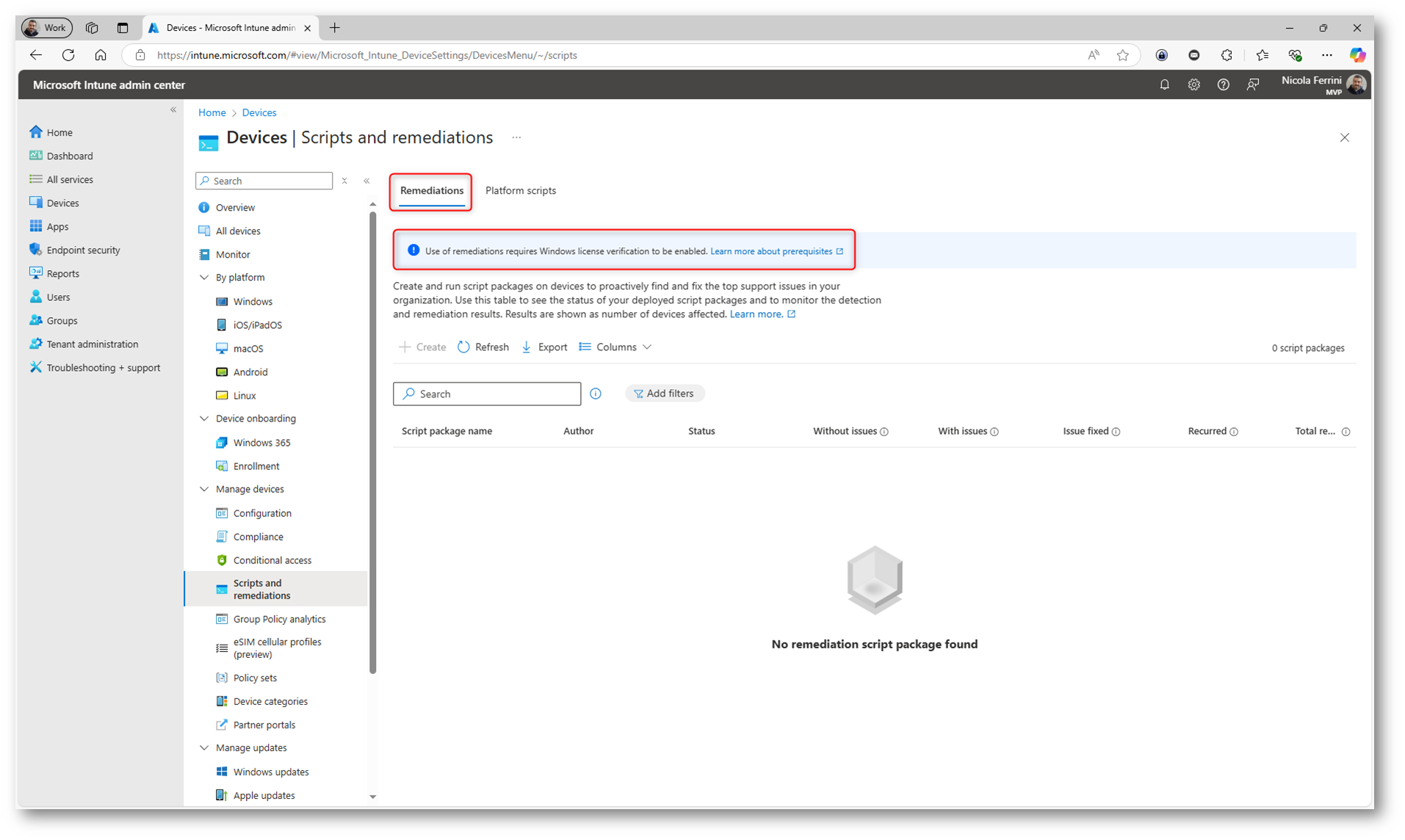Clear the Devices menu search box
The height and width of the screenshot is (840, 1405).
(344, 181)
